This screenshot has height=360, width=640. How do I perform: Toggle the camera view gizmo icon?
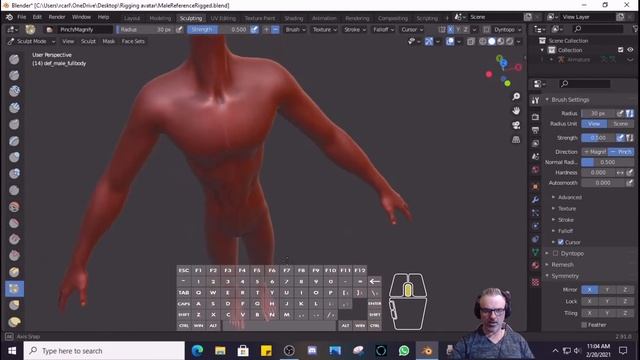(x=516, y=125)
